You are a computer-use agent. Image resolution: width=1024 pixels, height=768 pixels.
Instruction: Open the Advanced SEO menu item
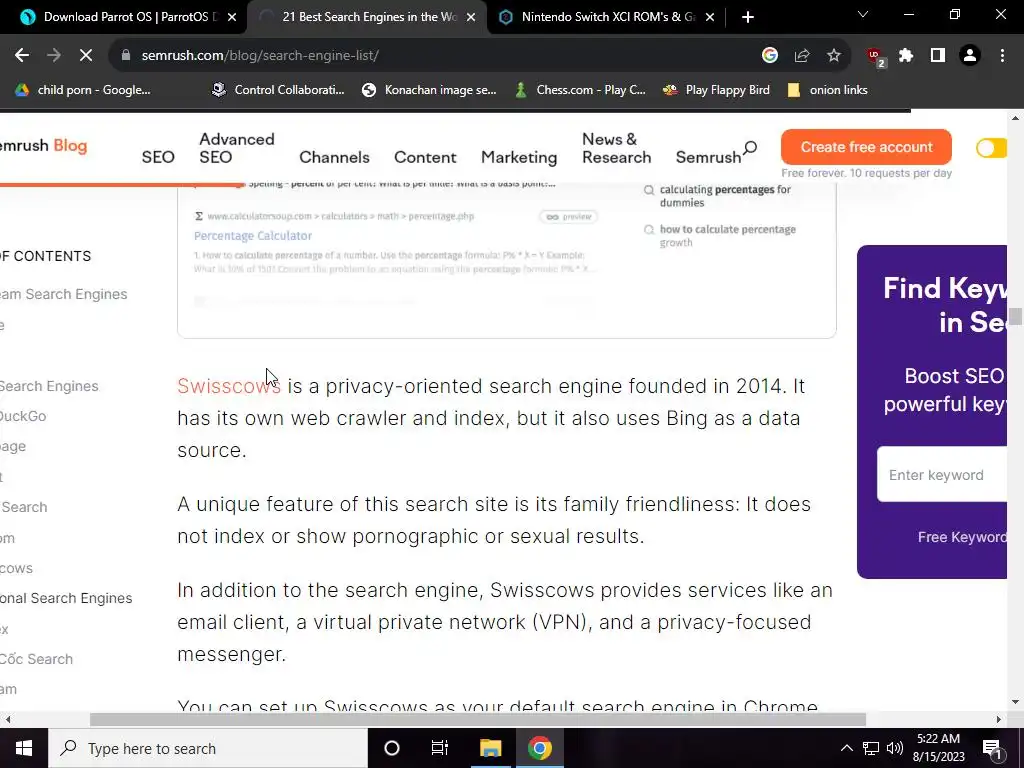(x=236, y=148)
